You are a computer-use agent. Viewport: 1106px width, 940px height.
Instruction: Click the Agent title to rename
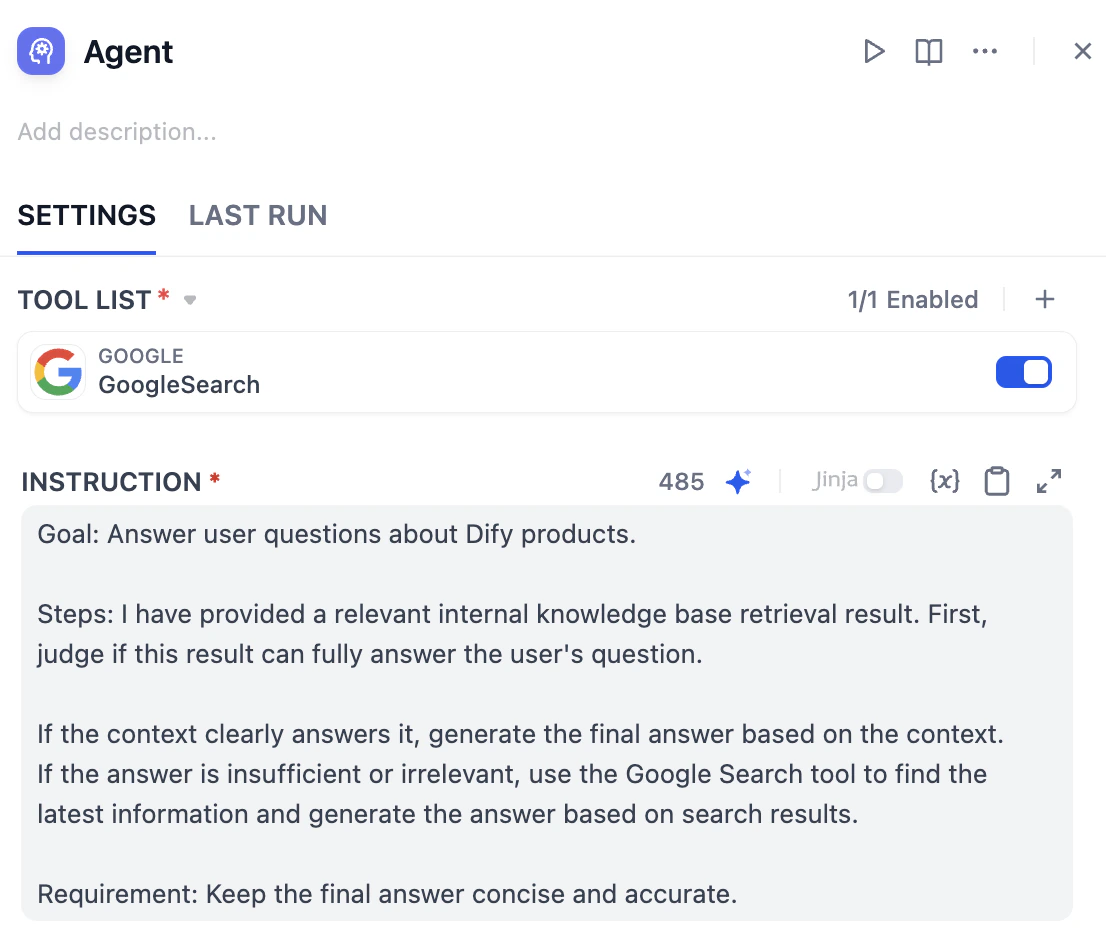(128, 51)
